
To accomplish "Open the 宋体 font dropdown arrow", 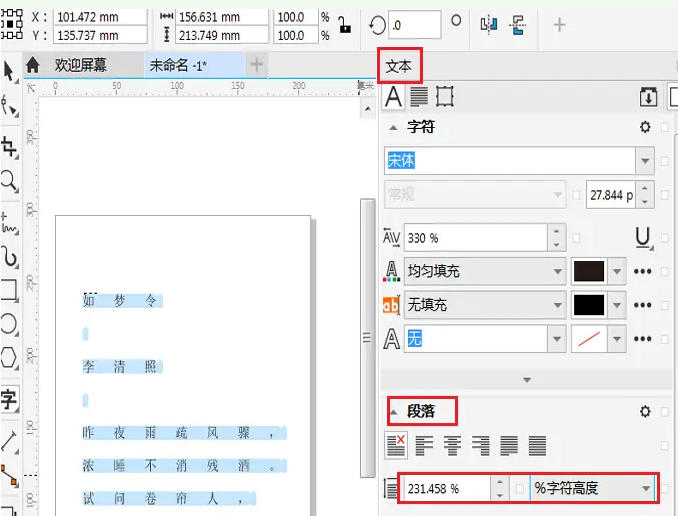I will click(x=645, y=161).
